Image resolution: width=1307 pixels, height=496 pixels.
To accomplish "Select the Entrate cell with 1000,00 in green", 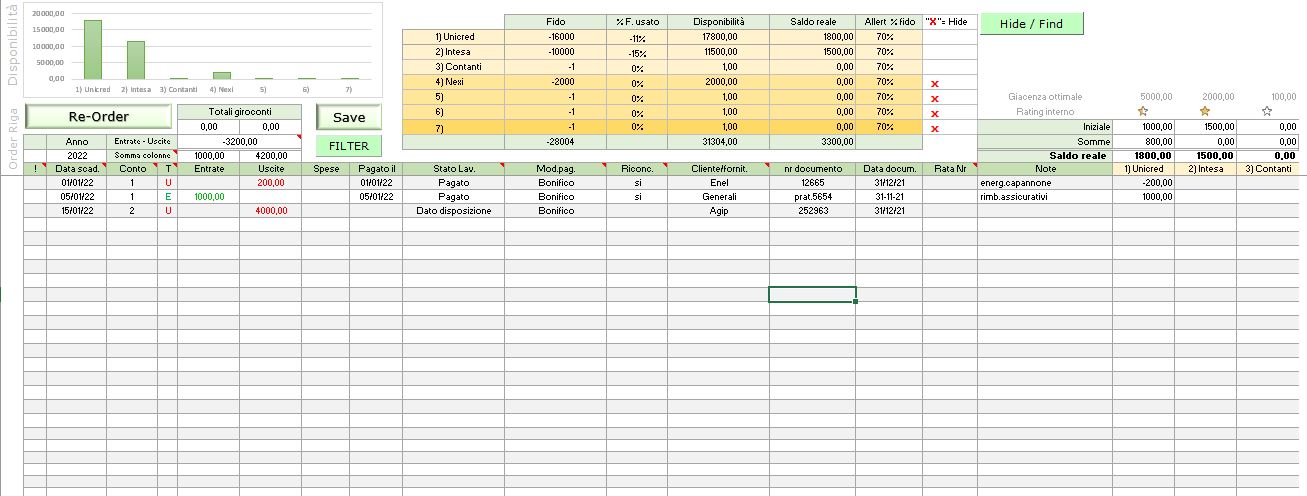I will 208,197.
